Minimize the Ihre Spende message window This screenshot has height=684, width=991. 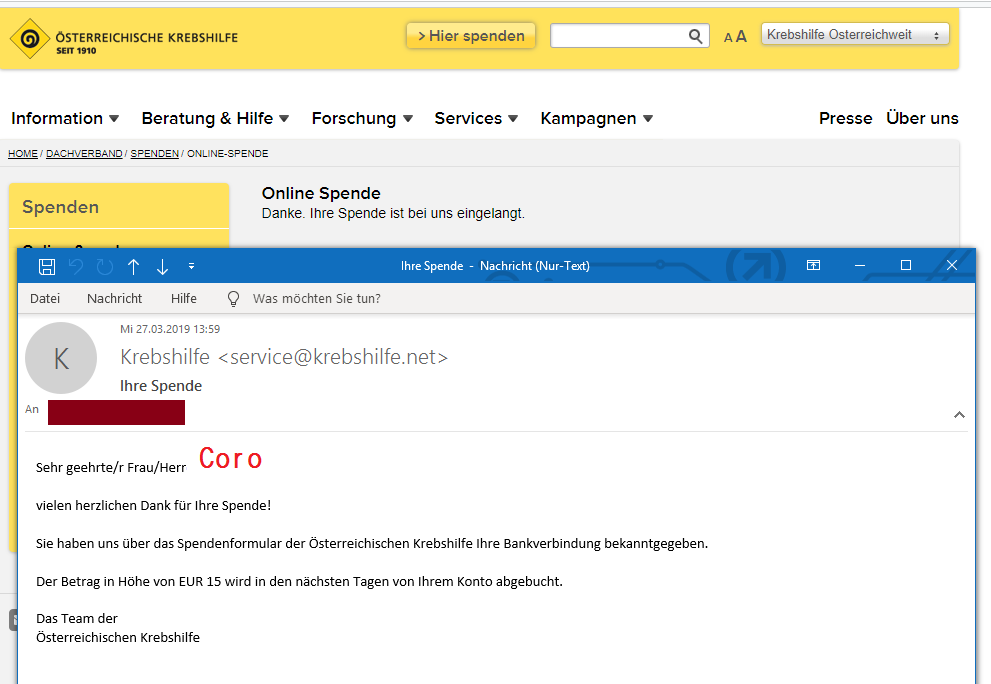860,266
